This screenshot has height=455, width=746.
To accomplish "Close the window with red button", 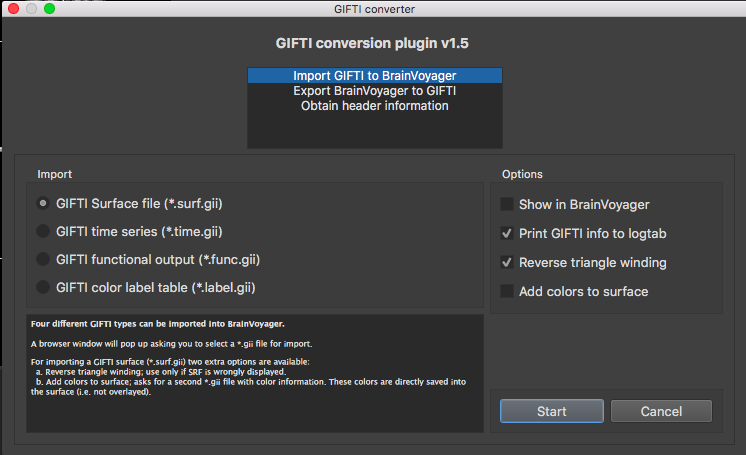I will click(13, 9).
